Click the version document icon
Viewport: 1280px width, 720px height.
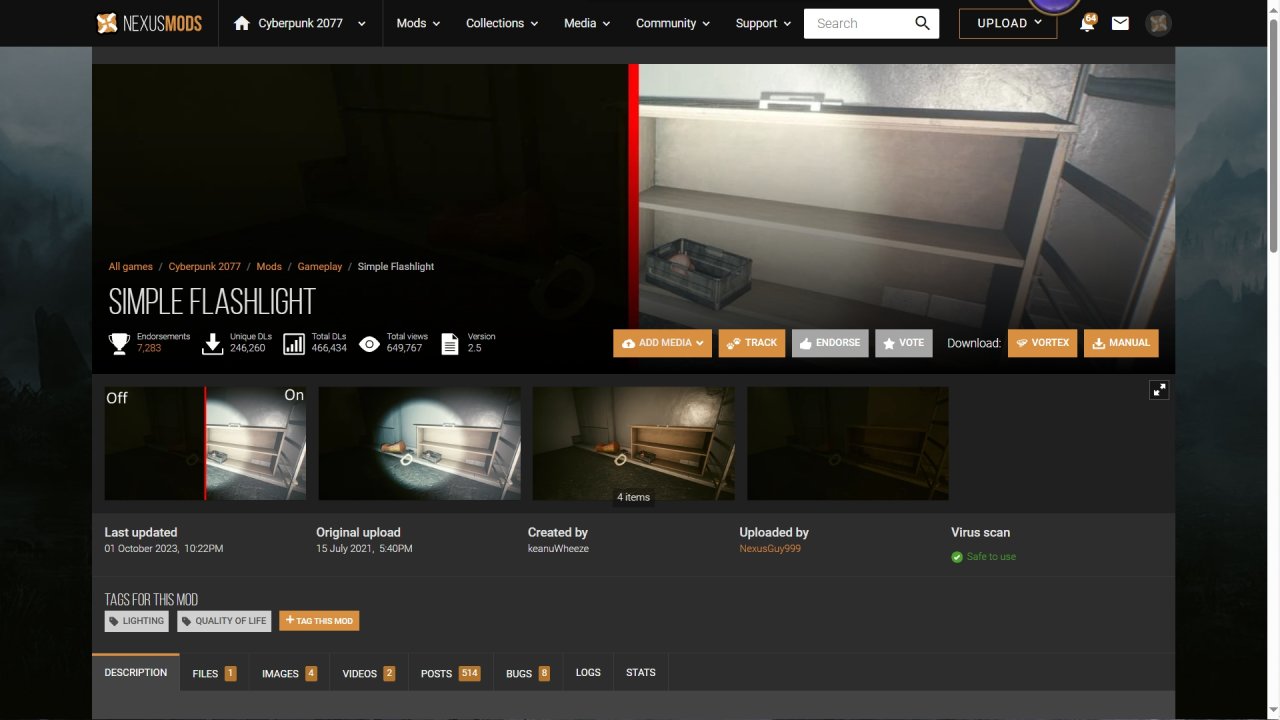click(x=450, y=344)
